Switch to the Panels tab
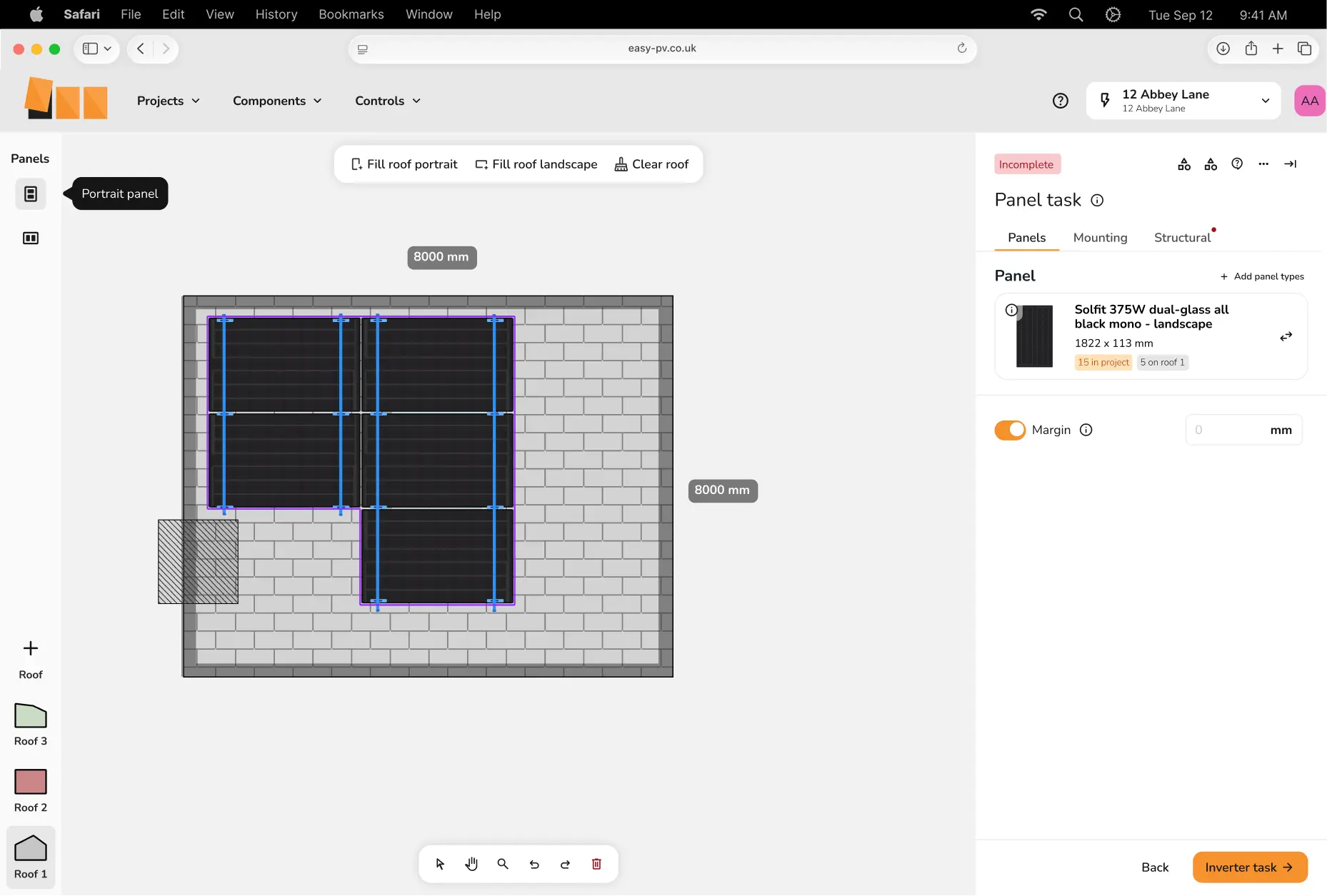 pos(1026,238)
